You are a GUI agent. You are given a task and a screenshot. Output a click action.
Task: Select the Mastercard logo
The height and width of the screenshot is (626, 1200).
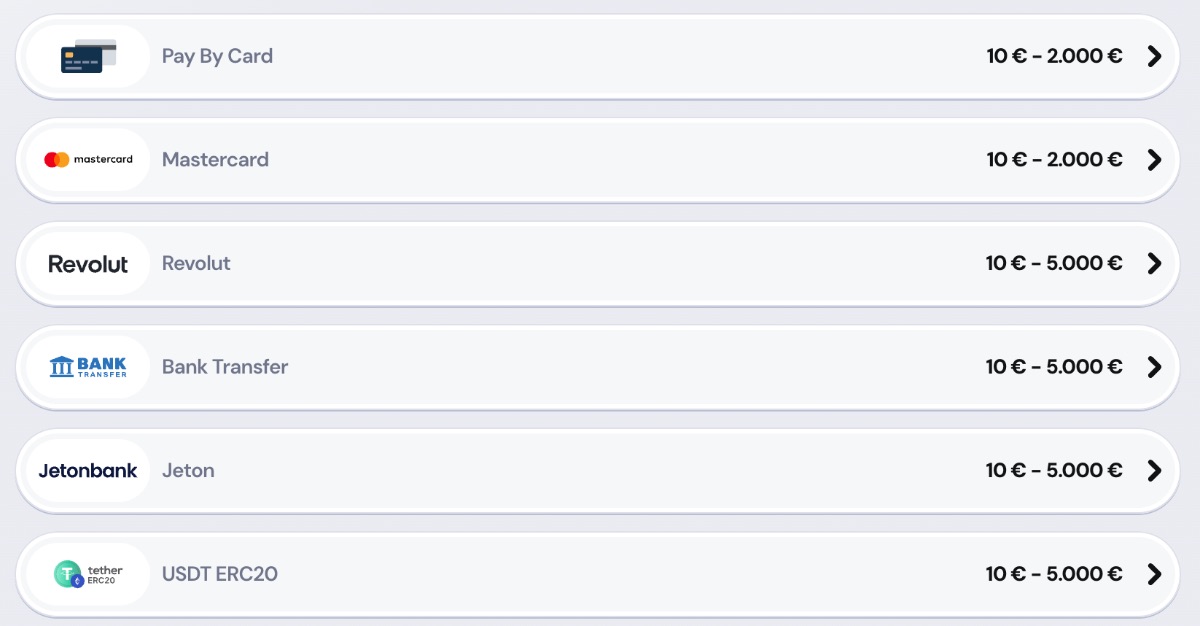point(86,159)
